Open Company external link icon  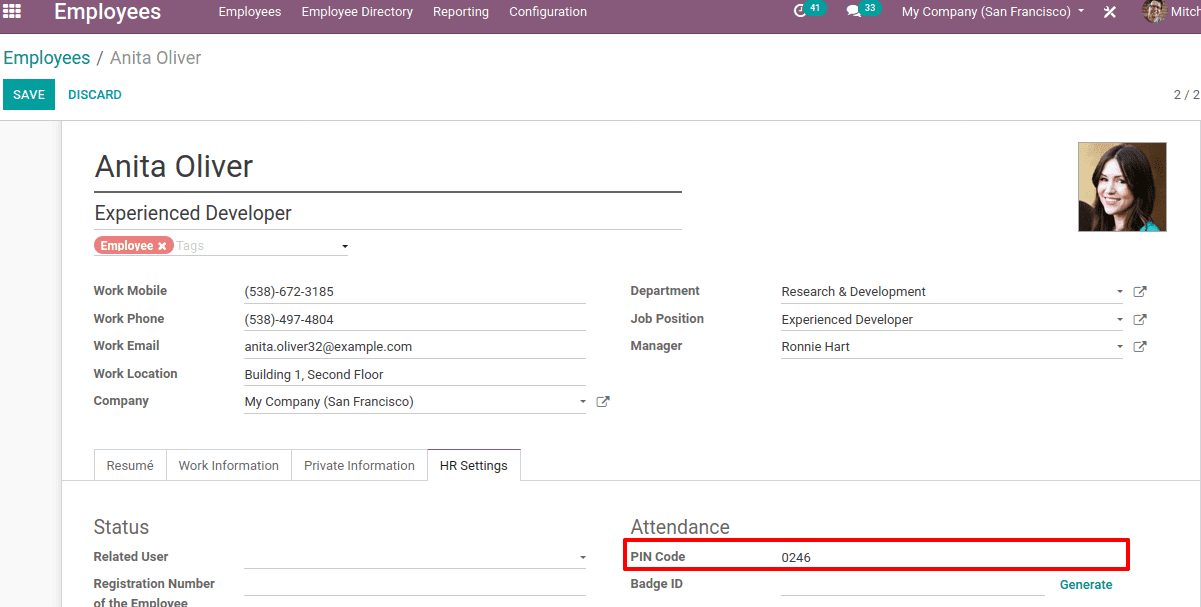603,402
